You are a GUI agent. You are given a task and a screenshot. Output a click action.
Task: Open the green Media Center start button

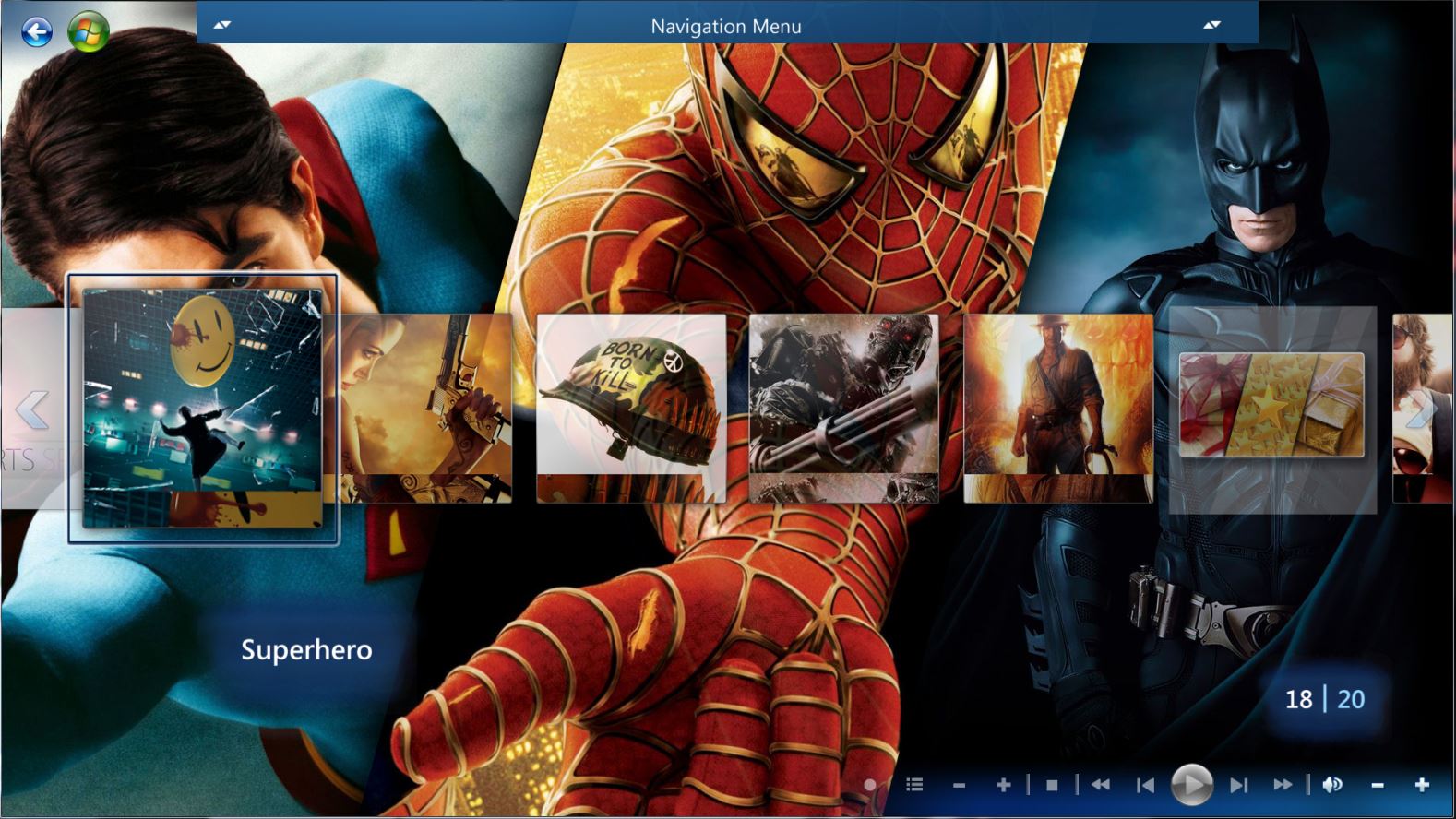coord(88,32)
